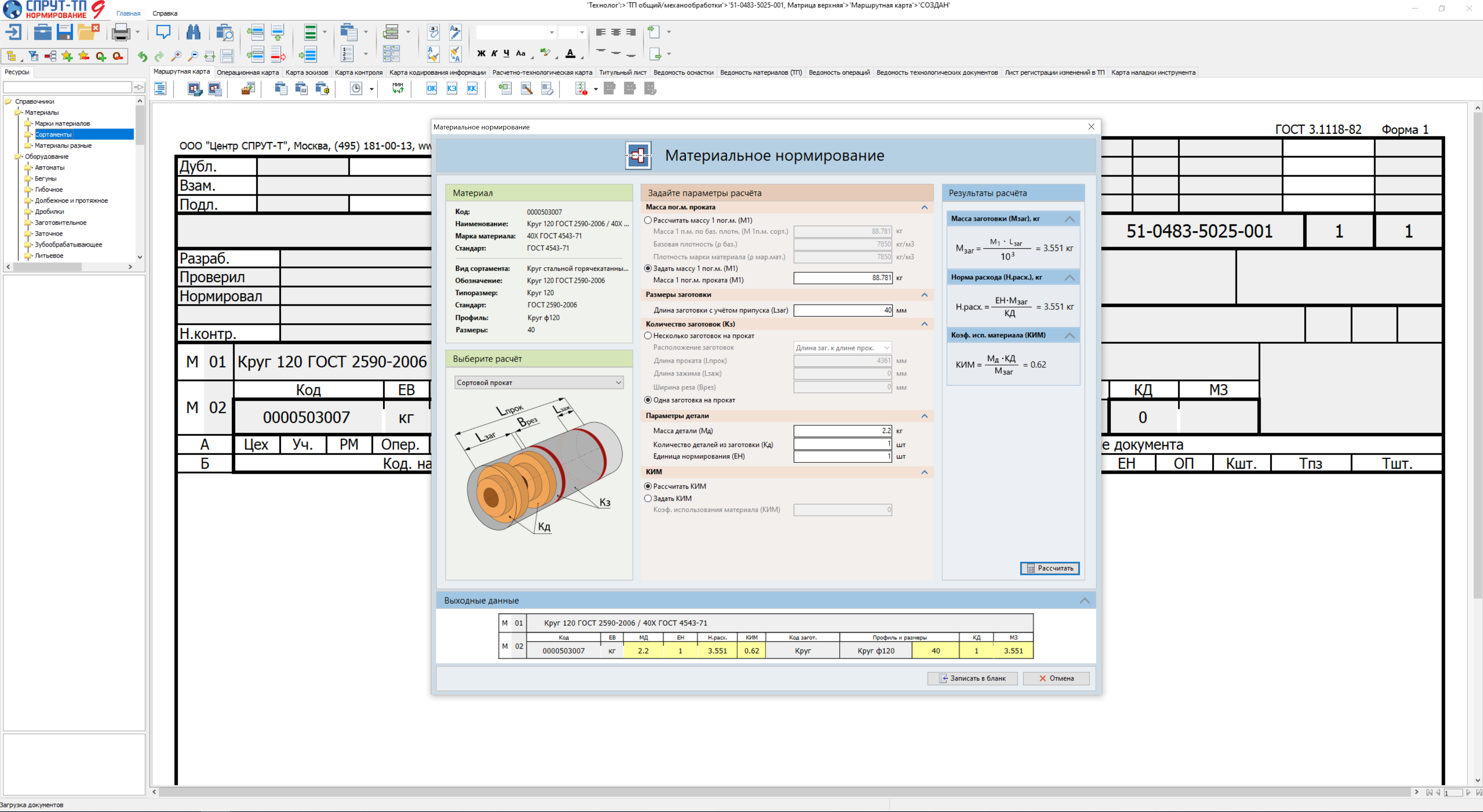Click the red font color swatch

[x=570, y=54]
